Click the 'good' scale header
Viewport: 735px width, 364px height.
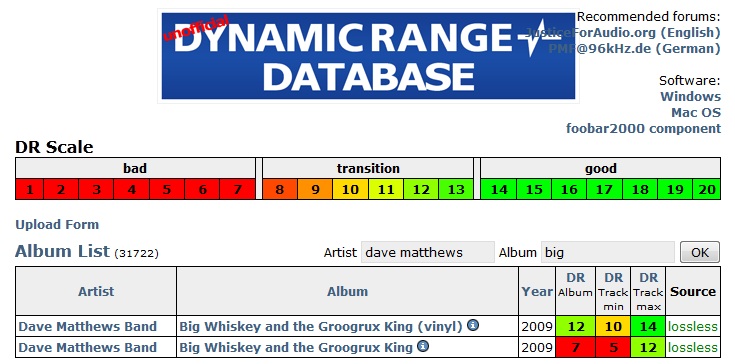600,168
